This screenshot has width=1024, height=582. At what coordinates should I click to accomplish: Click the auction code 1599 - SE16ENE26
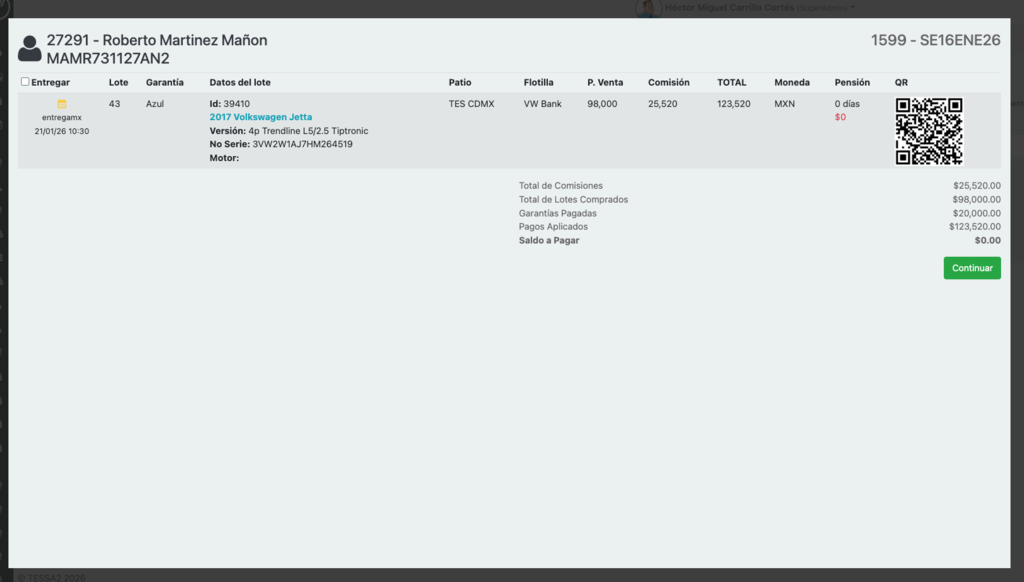pyautogui.click(x=935, y=40)
